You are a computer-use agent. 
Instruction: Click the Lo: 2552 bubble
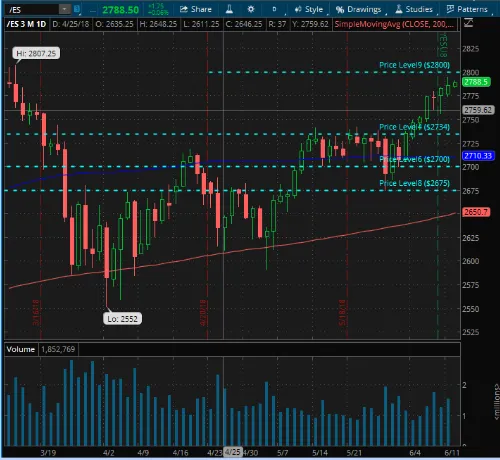pyautogui.click(x=122, y=319)
